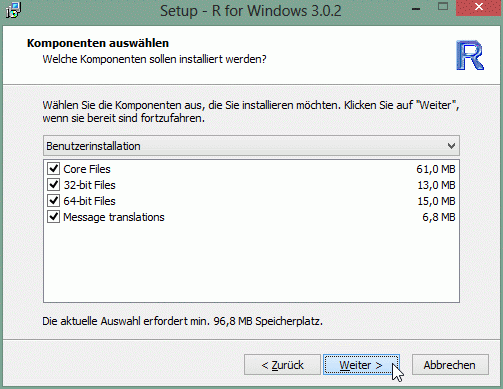
Task: Click the Core Files label
Action: [x=87, y=169]
